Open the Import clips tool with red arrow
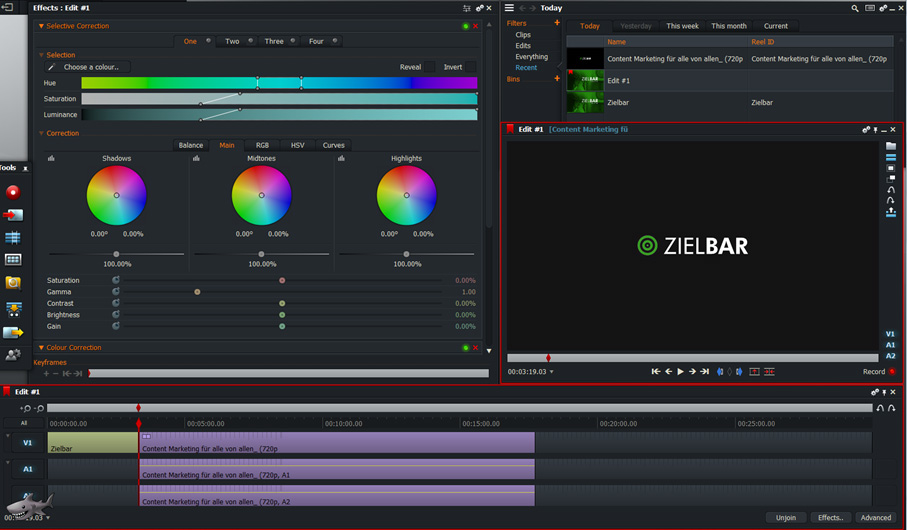This screenshot has width=907, height=530. pyautogui.click(x=13, y=215)
